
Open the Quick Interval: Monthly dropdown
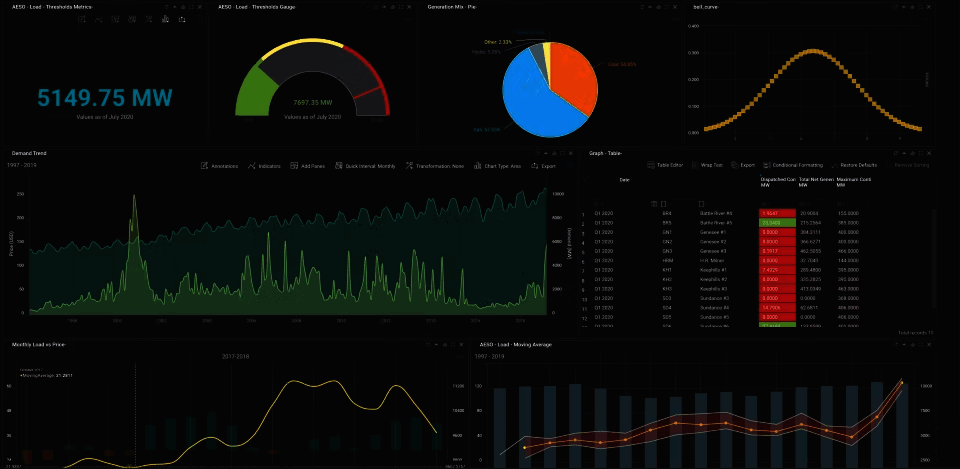tap(365, 166)
